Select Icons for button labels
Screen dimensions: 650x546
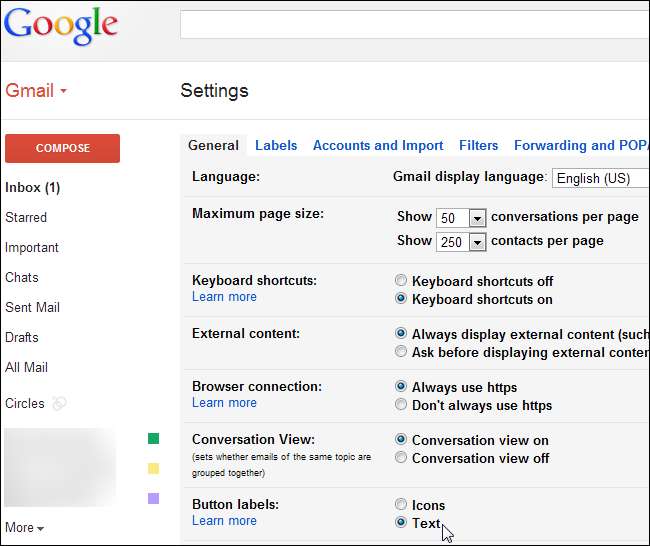[401, 505]
